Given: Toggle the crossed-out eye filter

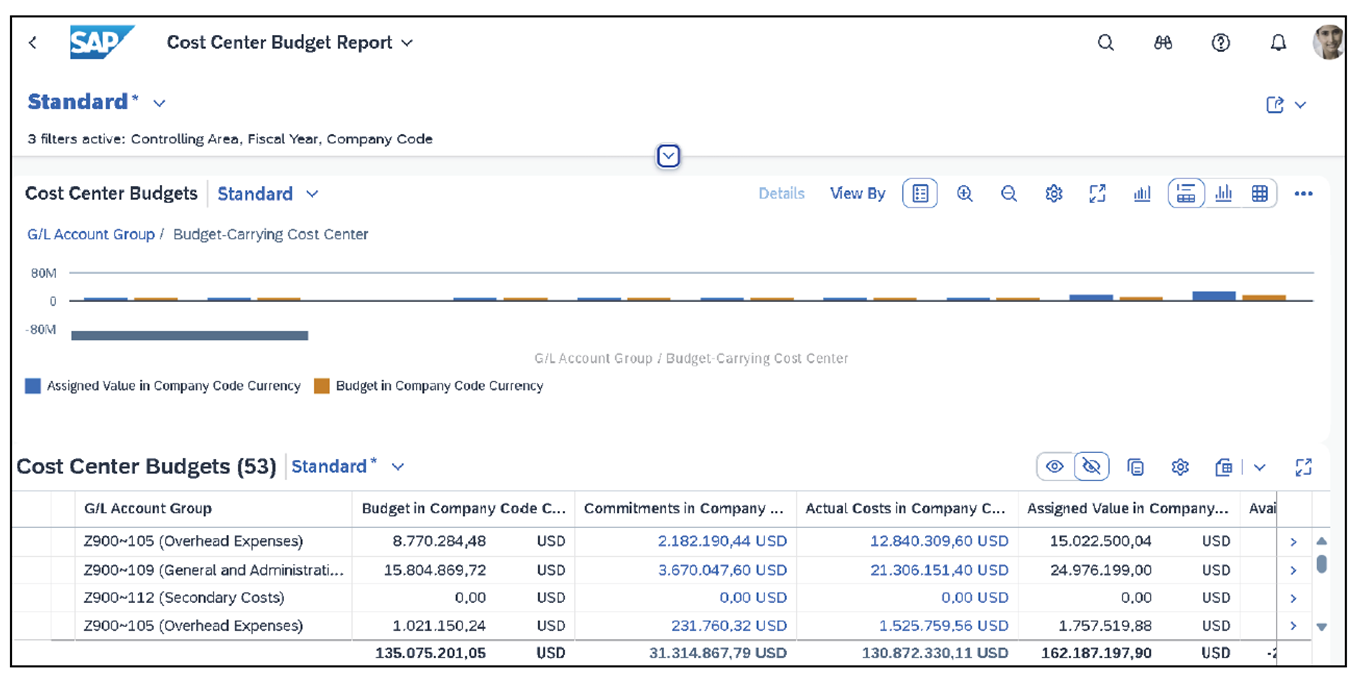Looking at the screenshot, I should 1091,466.
